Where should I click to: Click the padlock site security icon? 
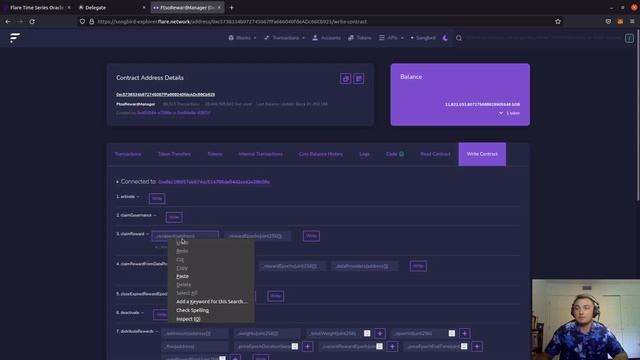92,21
